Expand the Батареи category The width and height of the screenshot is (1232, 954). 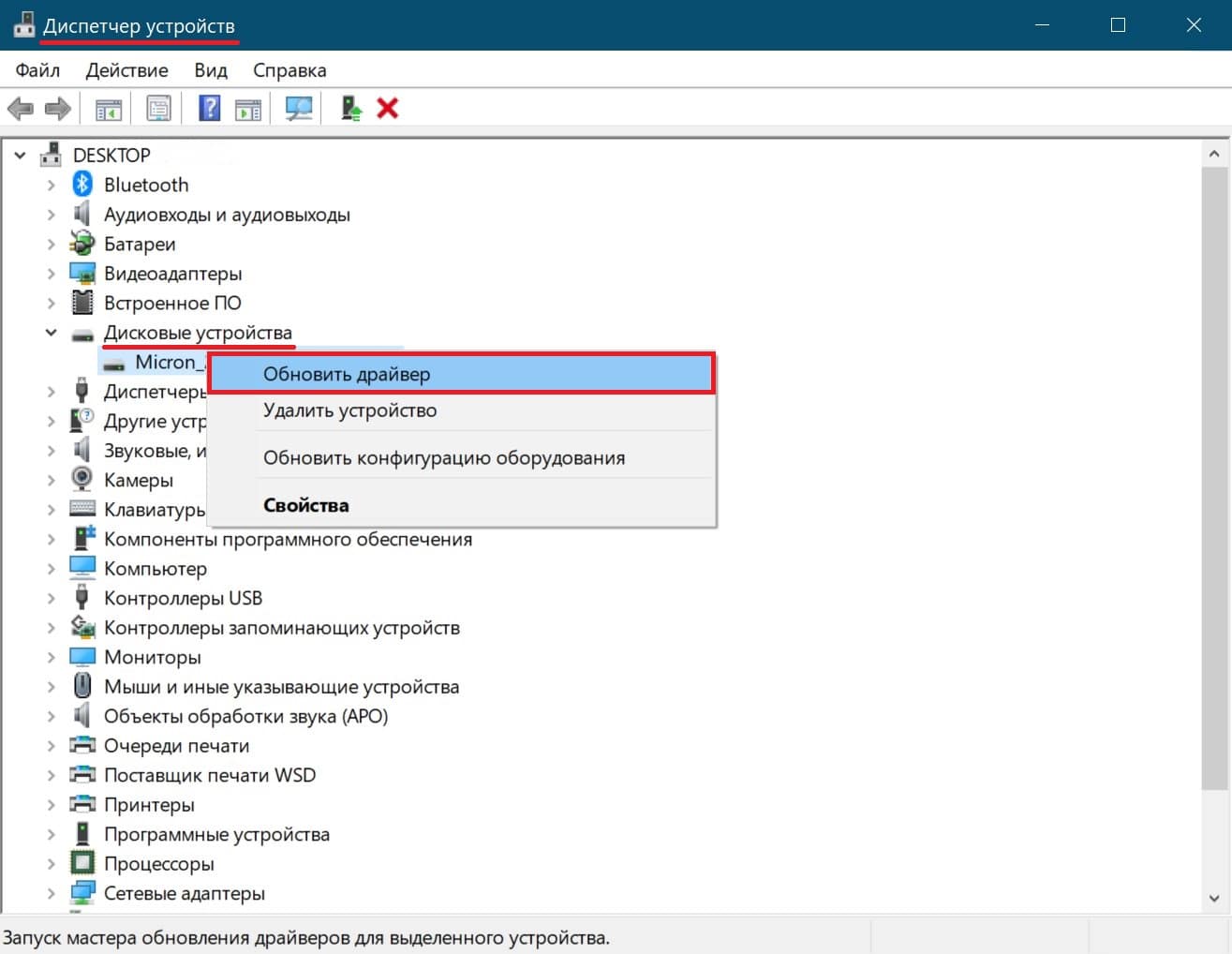click(51, 244)
